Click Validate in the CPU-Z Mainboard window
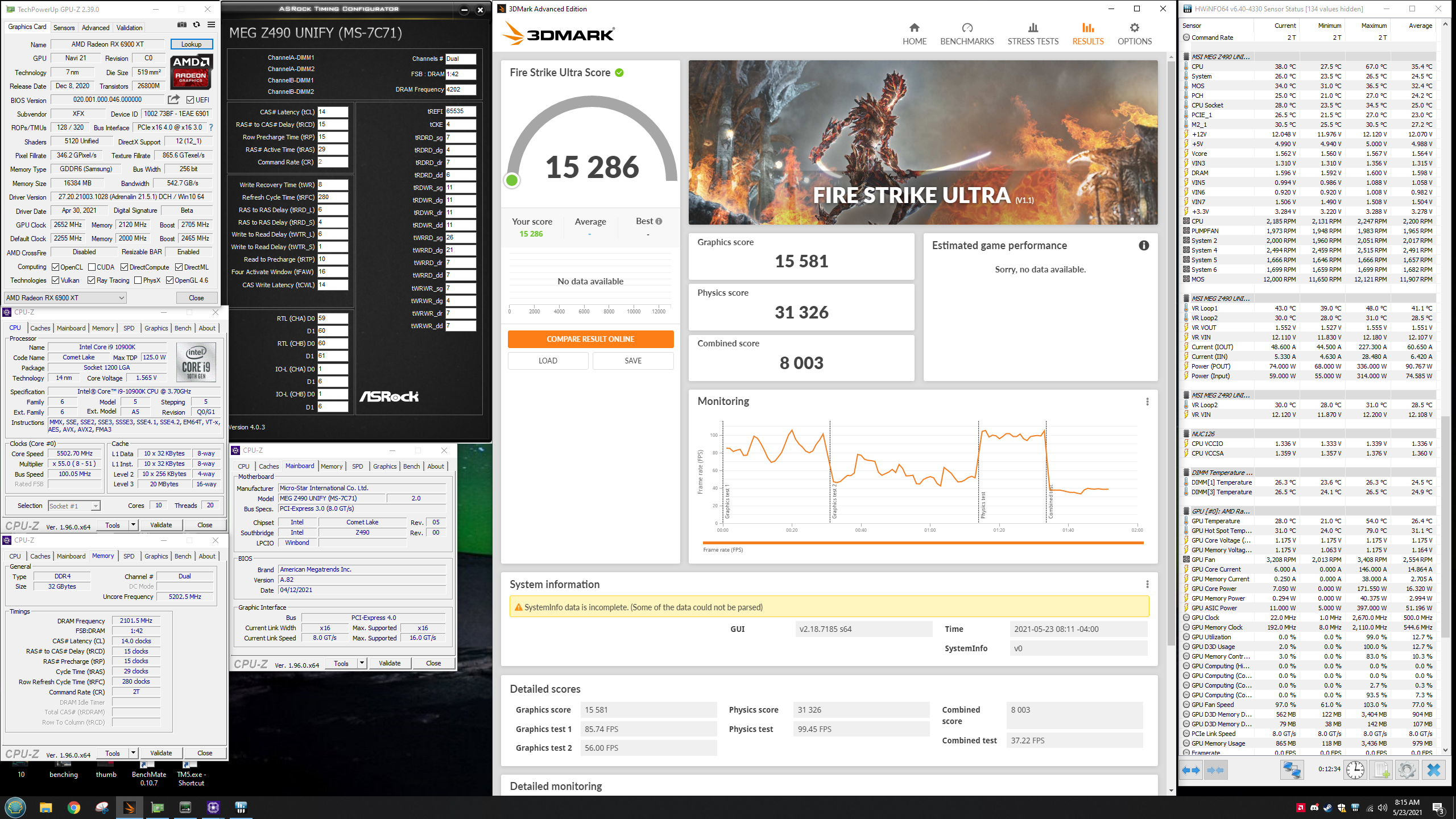 (390, 663)
